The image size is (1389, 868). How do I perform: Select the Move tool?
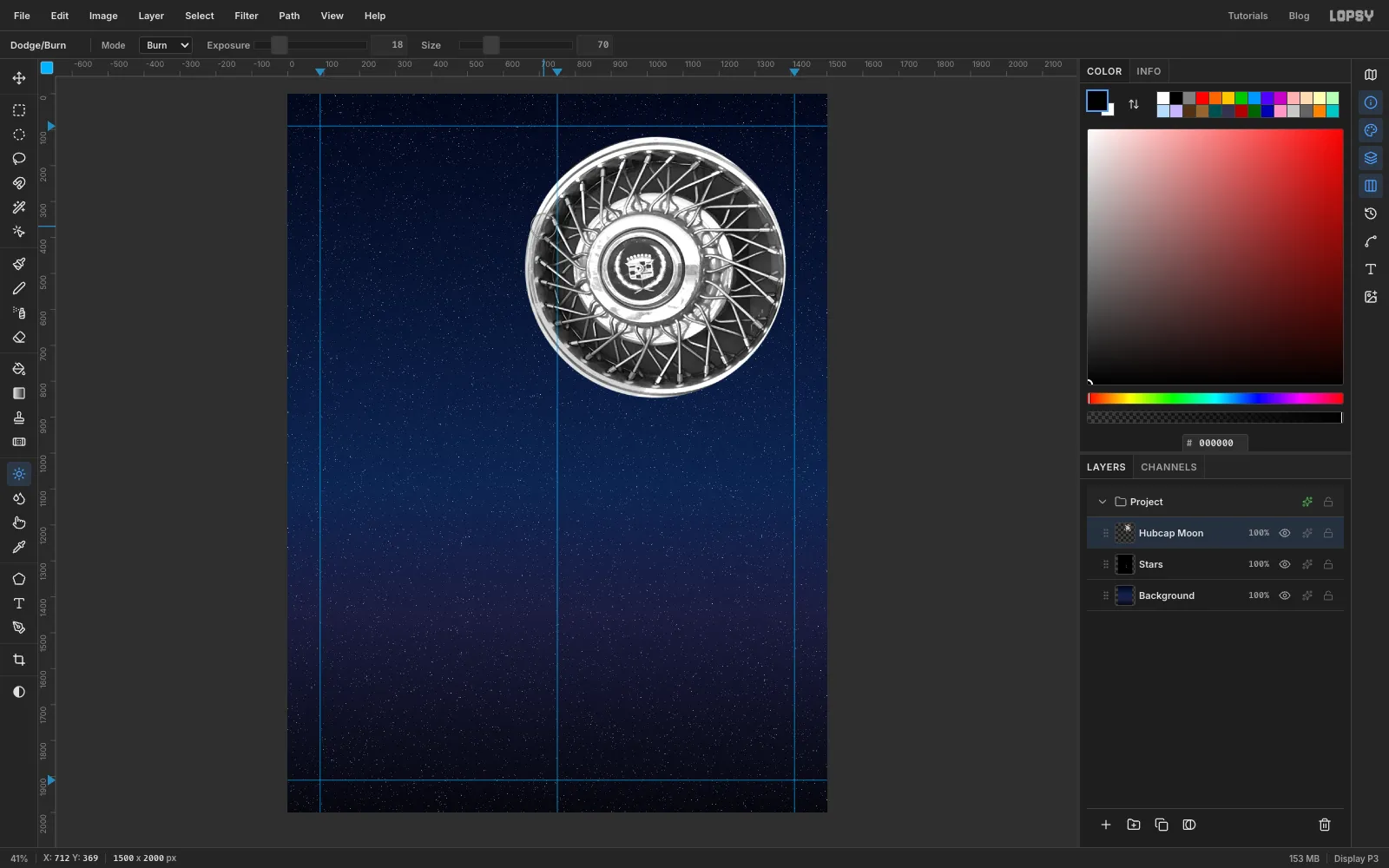coord(19,78)
